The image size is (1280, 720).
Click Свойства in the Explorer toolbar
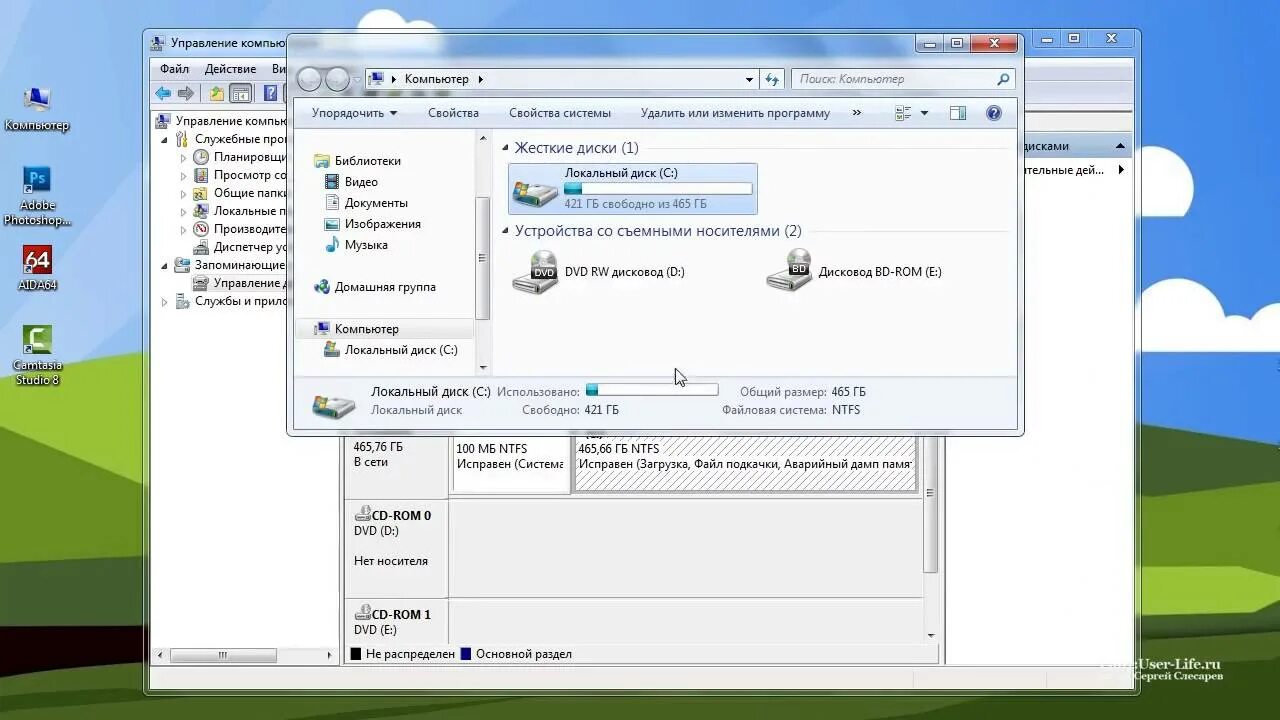(x=453, y=113)
